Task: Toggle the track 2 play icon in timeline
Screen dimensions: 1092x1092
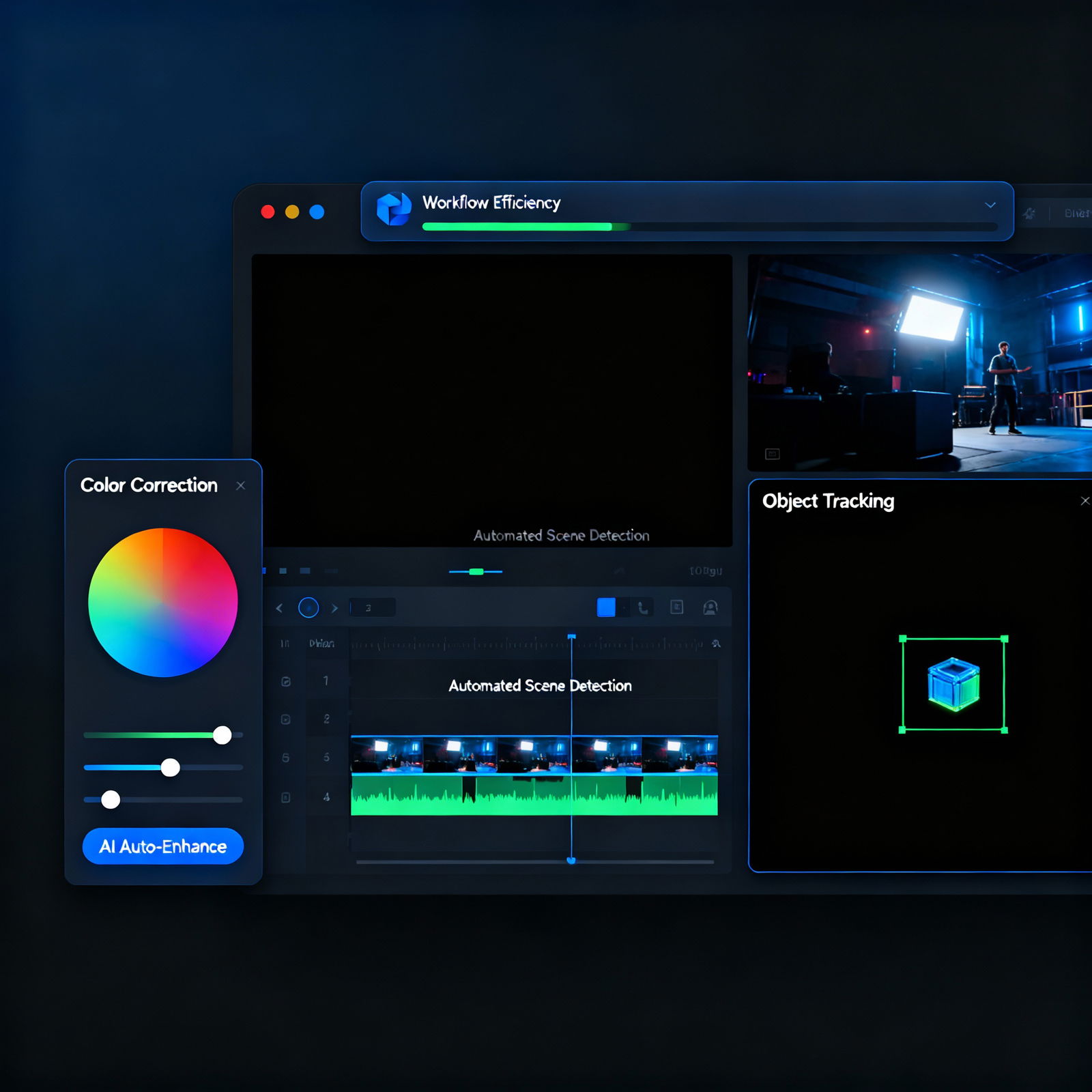Action: tap(286, 719)
